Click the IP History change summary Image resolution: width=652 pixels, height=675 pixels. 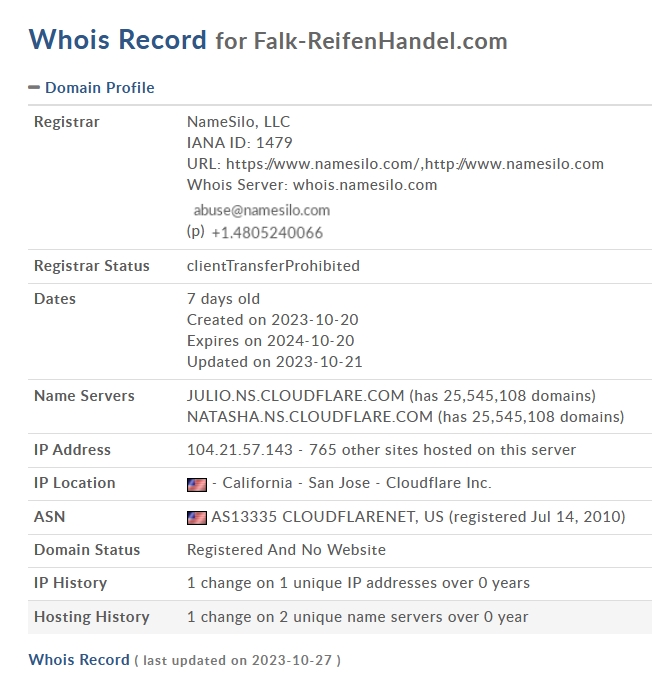358,583
